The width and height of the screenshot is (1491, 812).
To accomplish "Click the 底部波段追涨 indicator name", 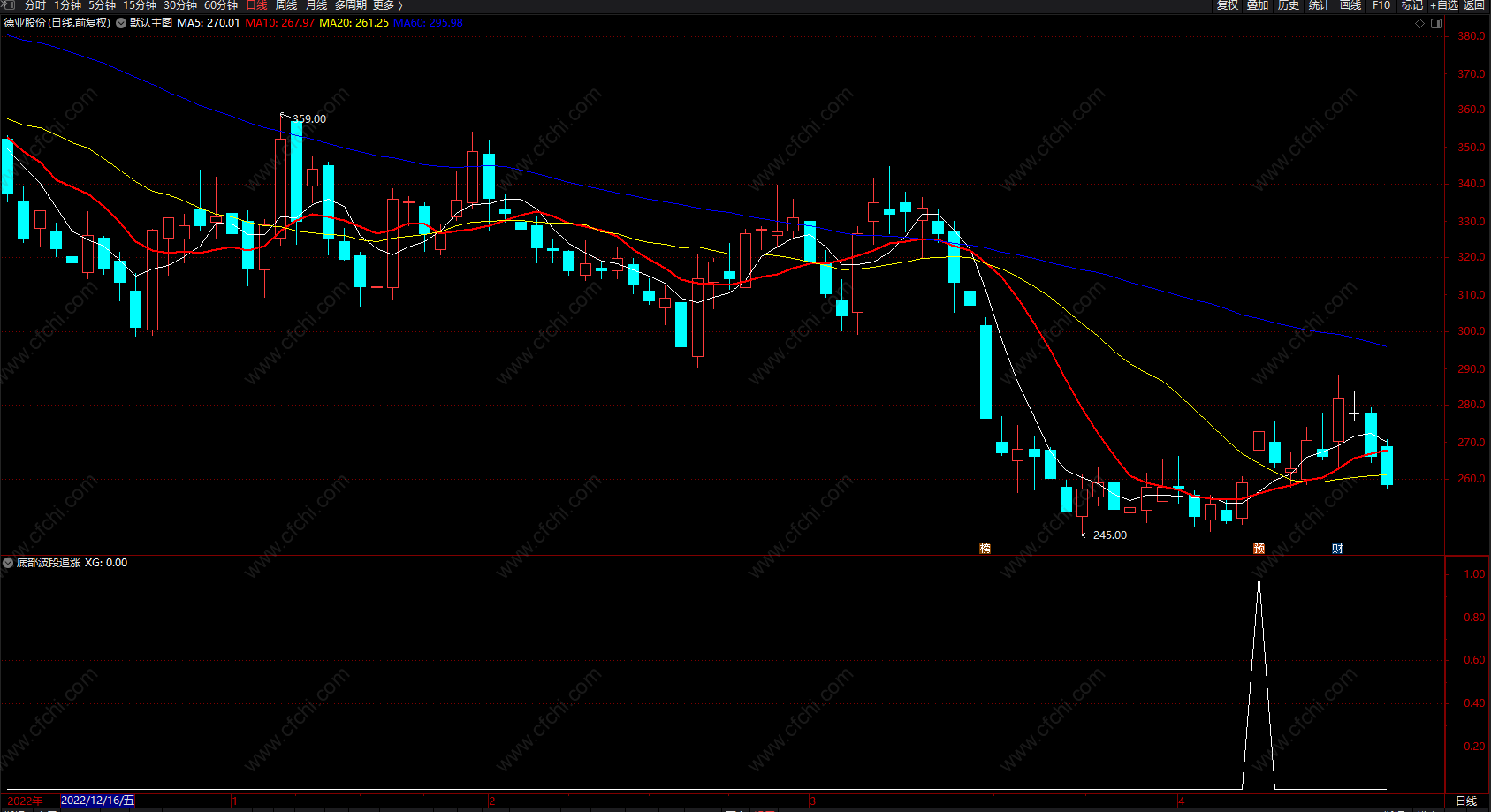I will click(x=49, y=563).
